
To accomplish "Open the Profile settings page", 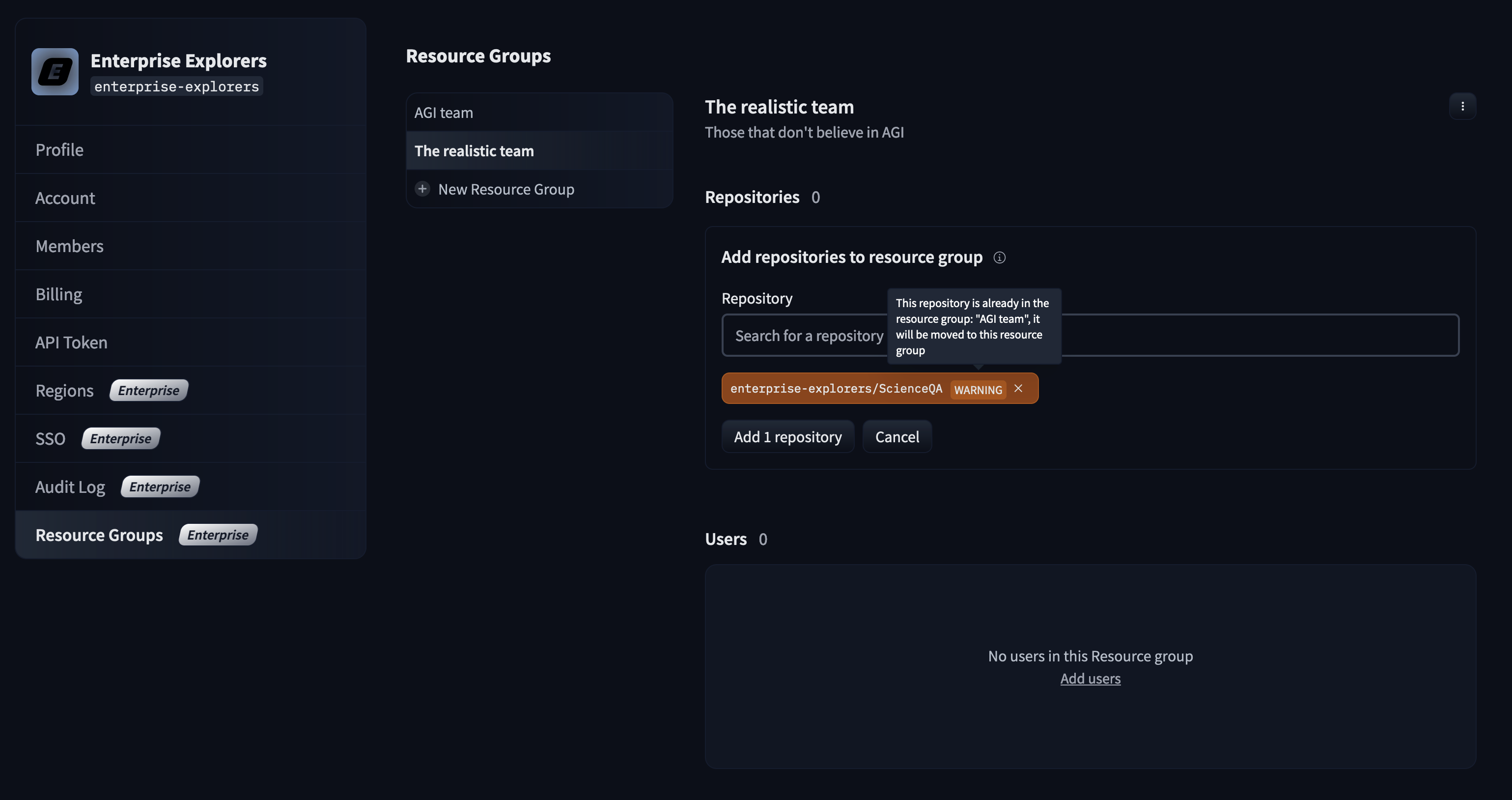I will [59, 150].
